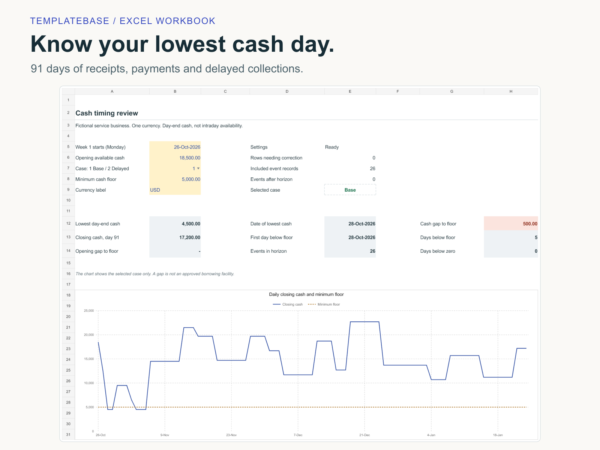Click the 'Events in horizon' label
The height and width of the screenshot is (450, 600).
pyautogui.click(x=269, y=251)
